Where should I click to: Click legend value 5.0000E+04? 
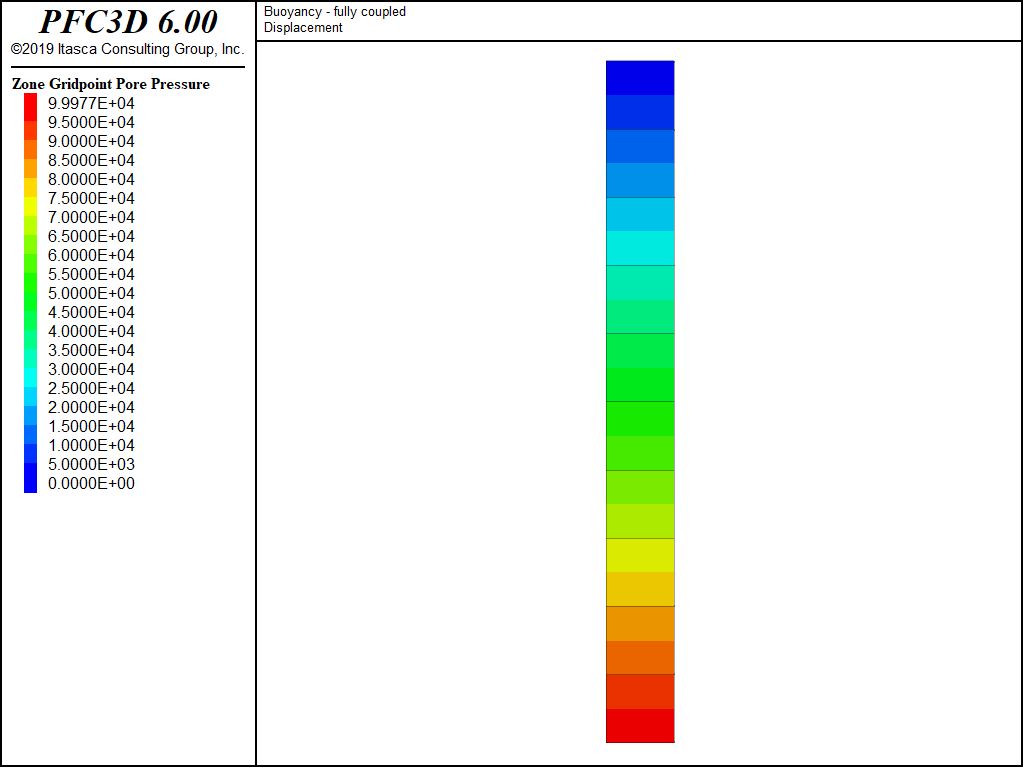91,293
